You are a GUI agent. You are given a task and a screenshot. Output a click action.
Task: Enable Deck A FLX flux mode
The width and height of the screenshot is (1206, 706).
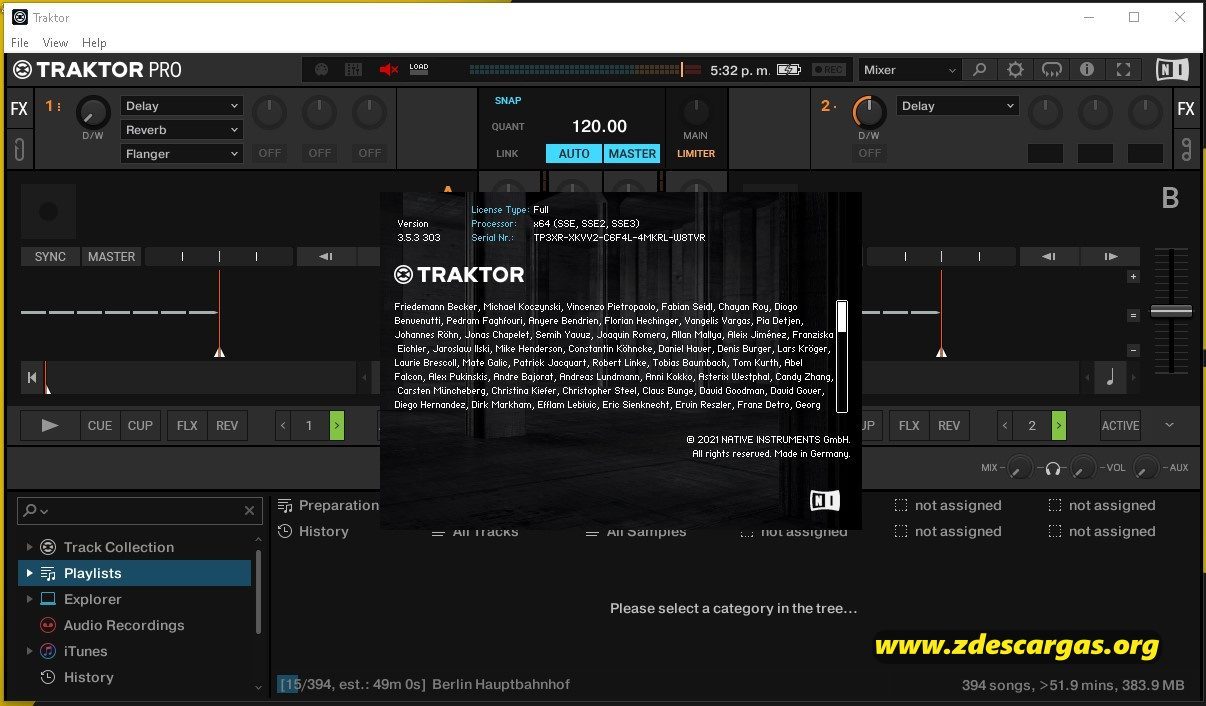click(187, 426)
